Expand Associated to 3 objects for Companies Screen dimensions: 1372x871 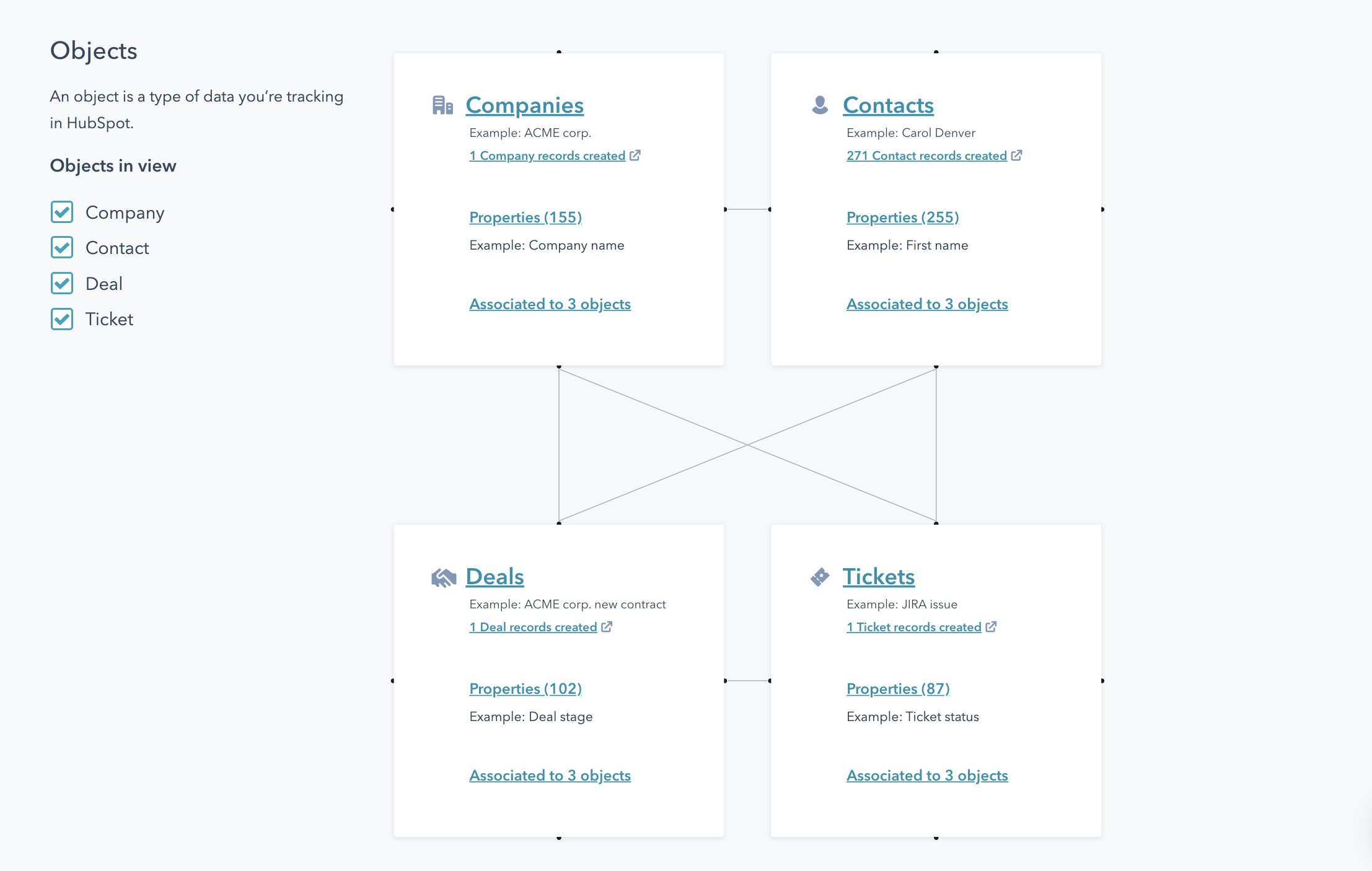tap(550, 304)
